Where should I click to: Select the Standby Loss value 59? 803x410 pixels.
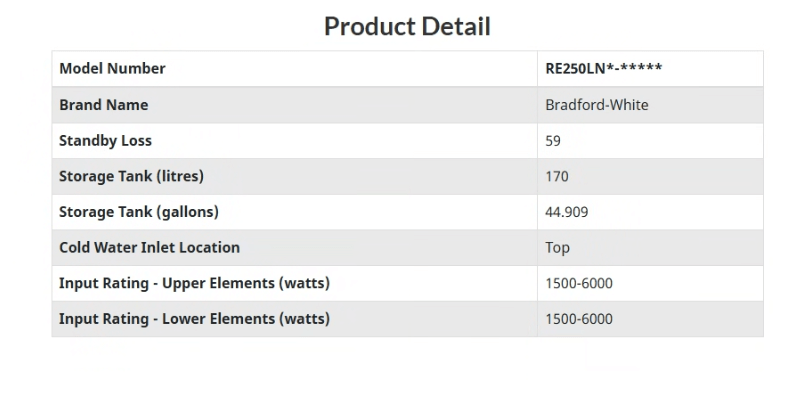click(x=553, y=141)
